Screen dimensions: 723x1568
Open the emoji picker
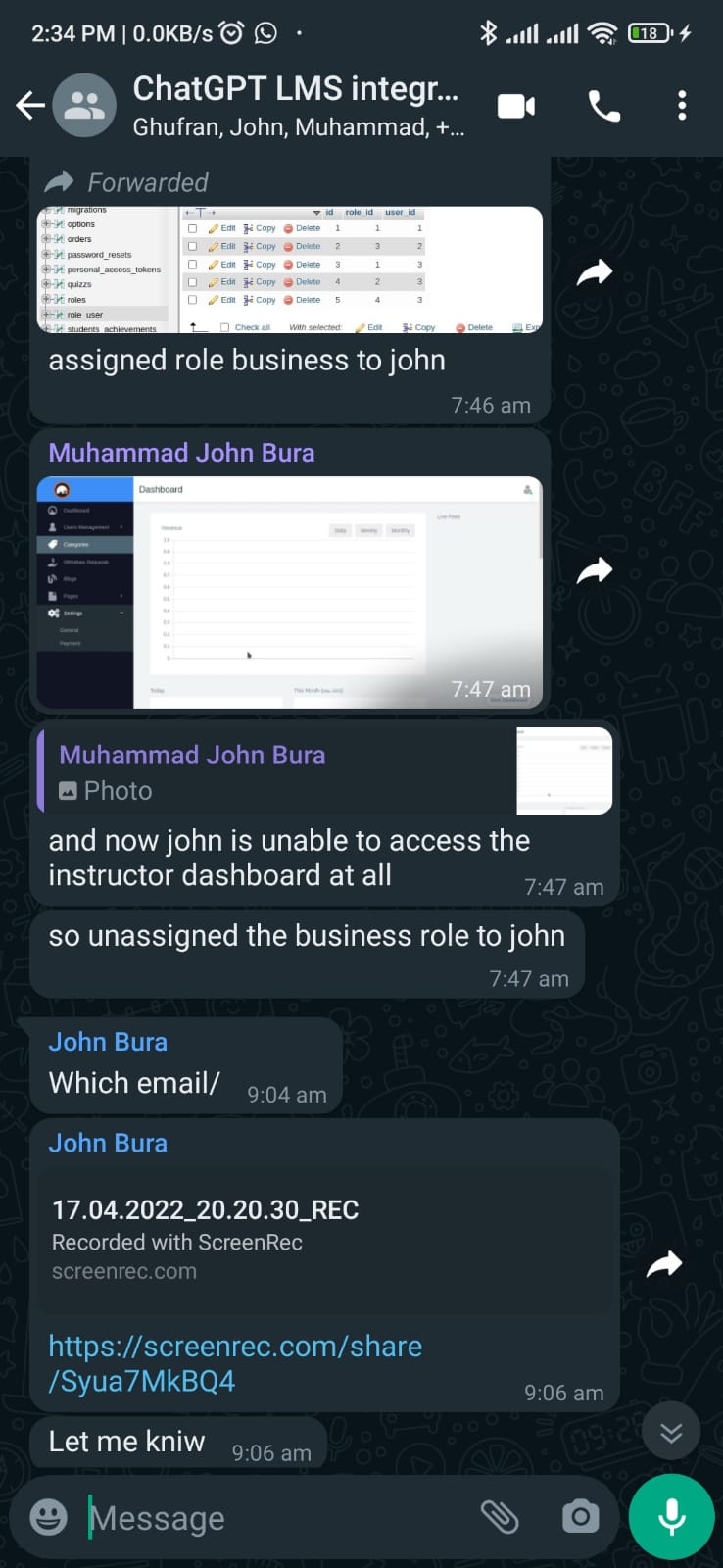point(49,1517)
